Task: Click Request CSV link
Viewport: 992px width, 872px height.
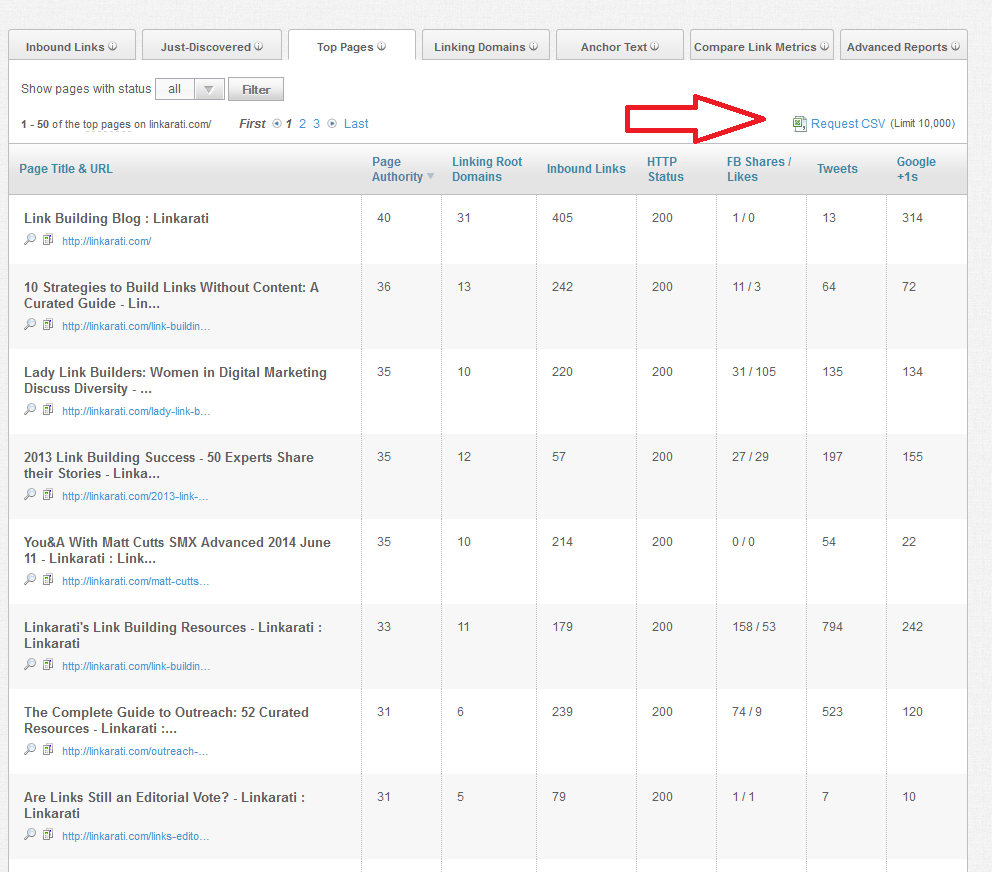Action: tap(848, 123)
